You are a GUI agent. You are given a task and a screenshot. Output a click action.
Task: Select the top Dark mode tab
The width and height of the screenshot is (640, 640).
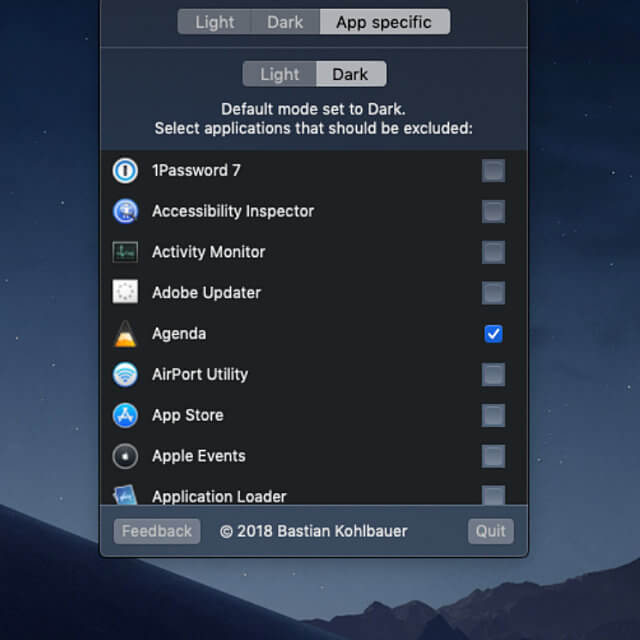click(285, 22)
